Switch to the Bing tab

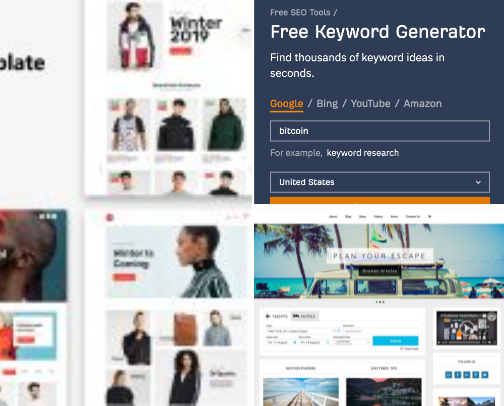click(327, 104)
